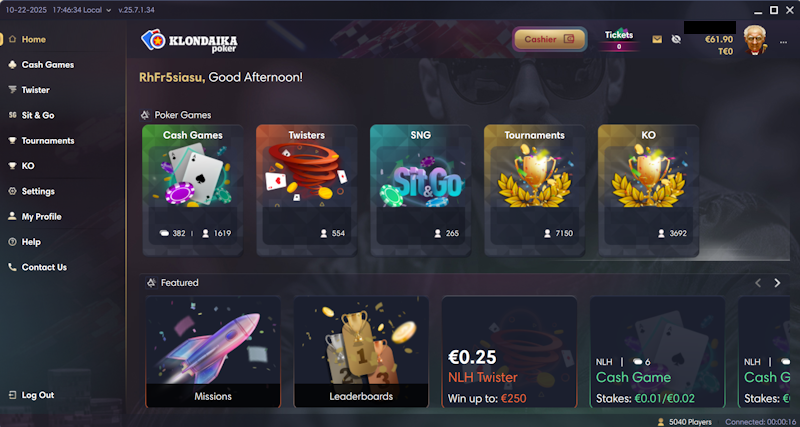
Task: Open the Twisters game card
Action: pos(307,190)
